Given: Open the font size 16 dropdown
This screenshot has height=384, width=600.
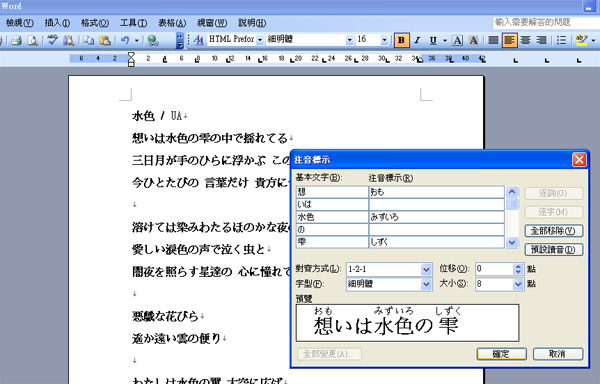Looking at the screenshot, I should click(384, 40).
